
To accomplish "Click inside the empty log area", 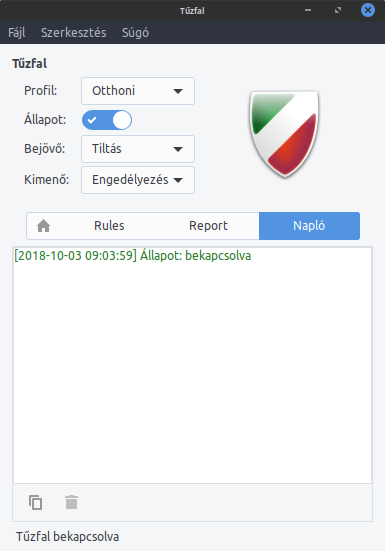I will 192,372.
